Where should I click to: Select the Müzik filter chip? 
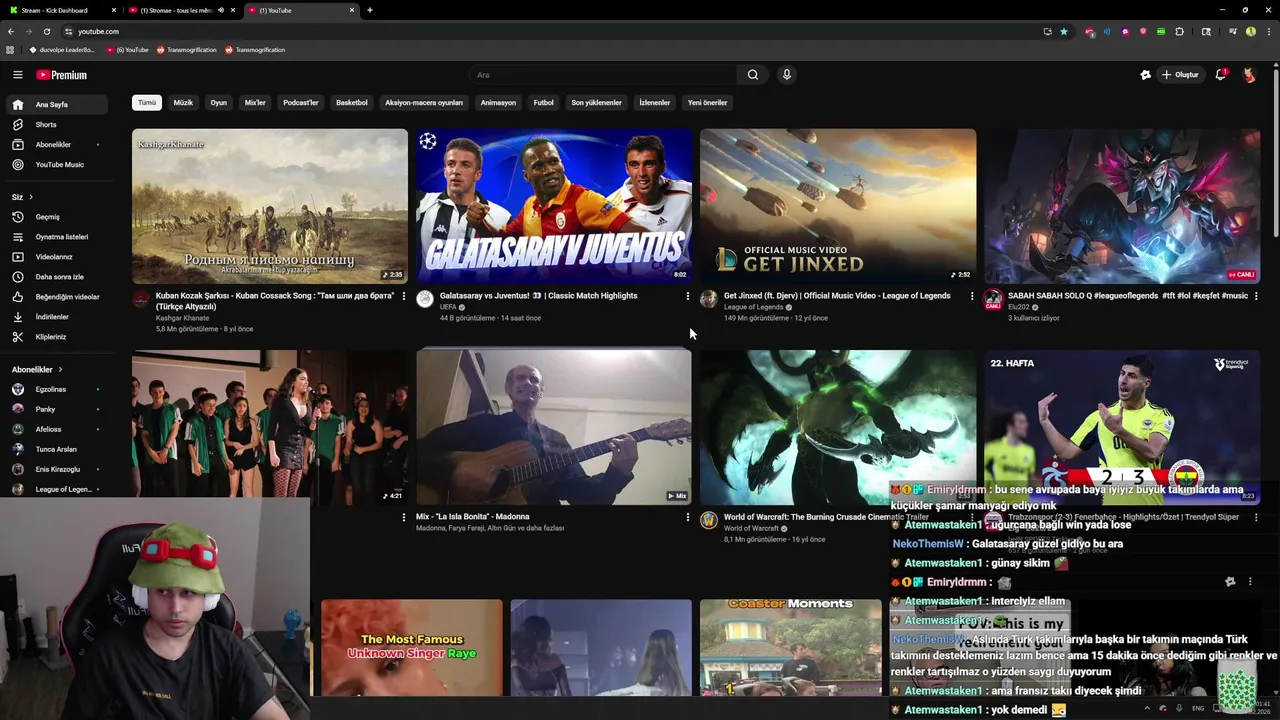(x=183, y=102)
